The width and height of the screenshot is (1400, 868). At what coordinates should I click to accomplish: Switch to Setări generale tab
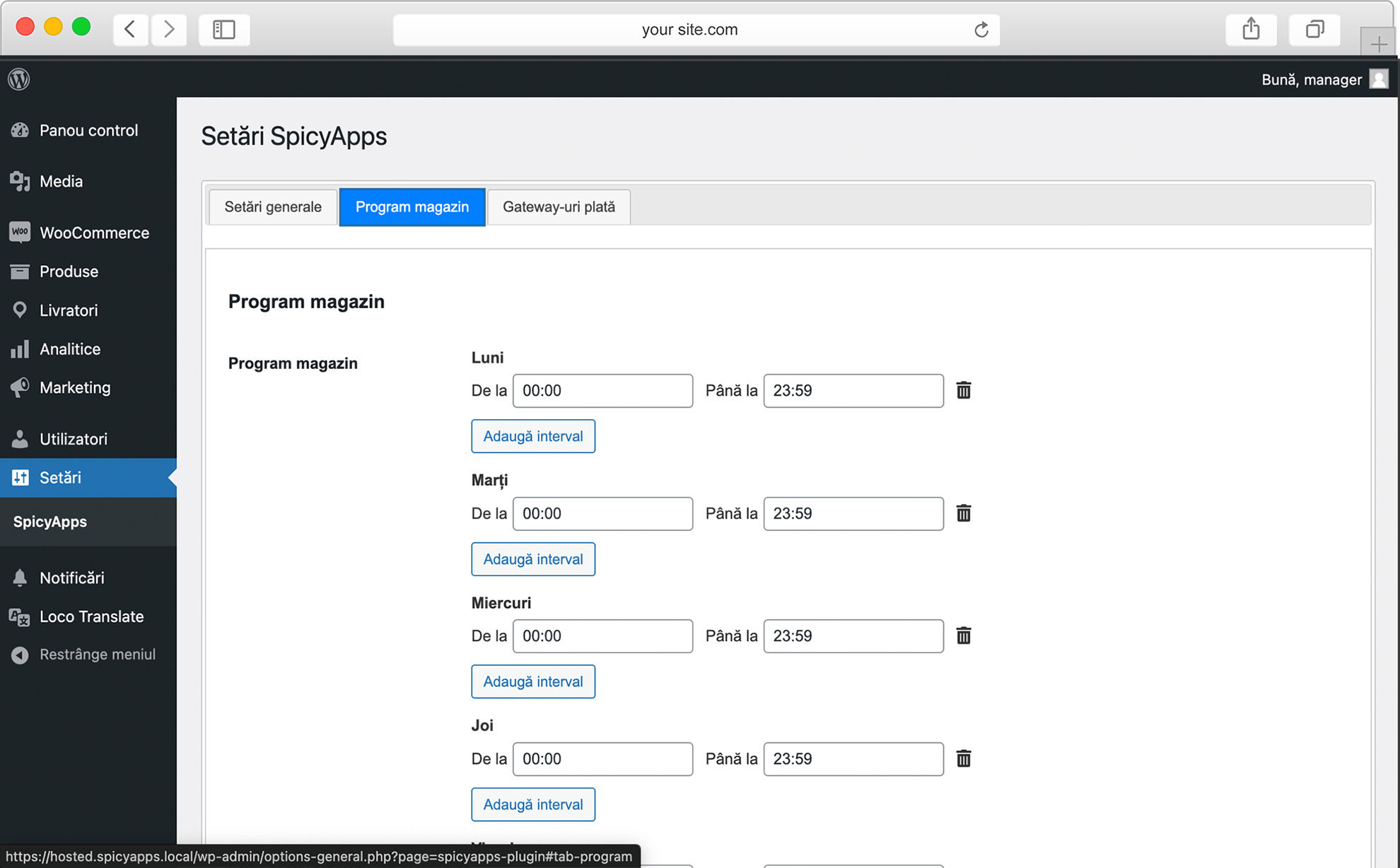coord(273,207)
